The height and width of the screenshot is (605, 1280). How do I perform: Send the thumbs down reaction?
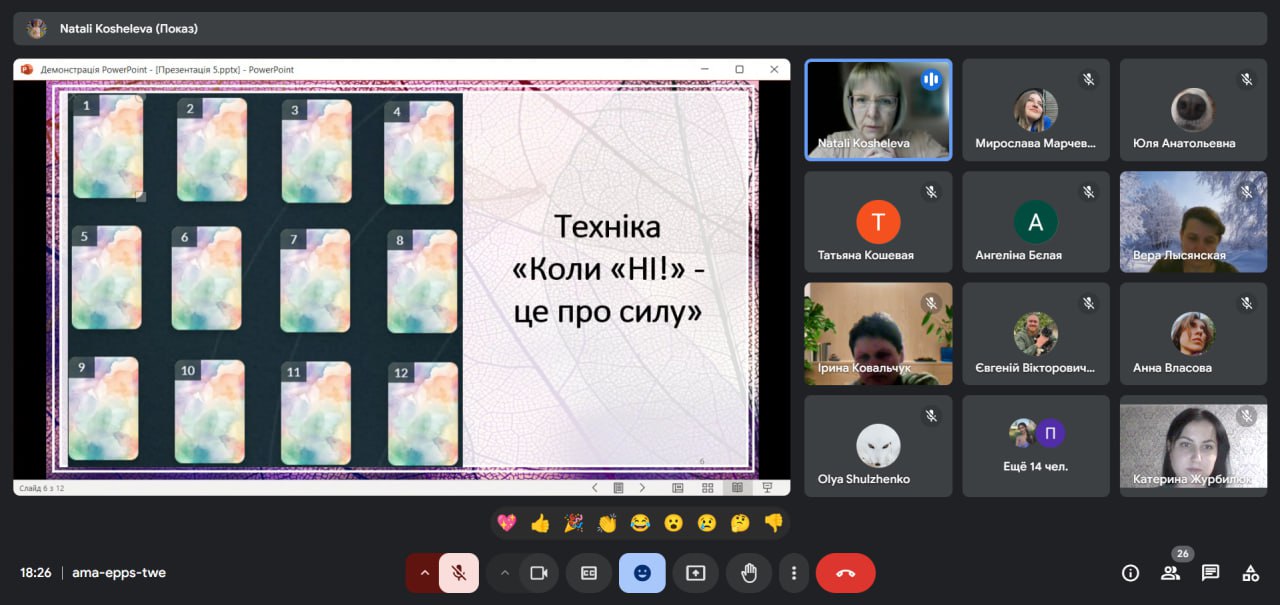pyautogui.click(x=773, y=523)
